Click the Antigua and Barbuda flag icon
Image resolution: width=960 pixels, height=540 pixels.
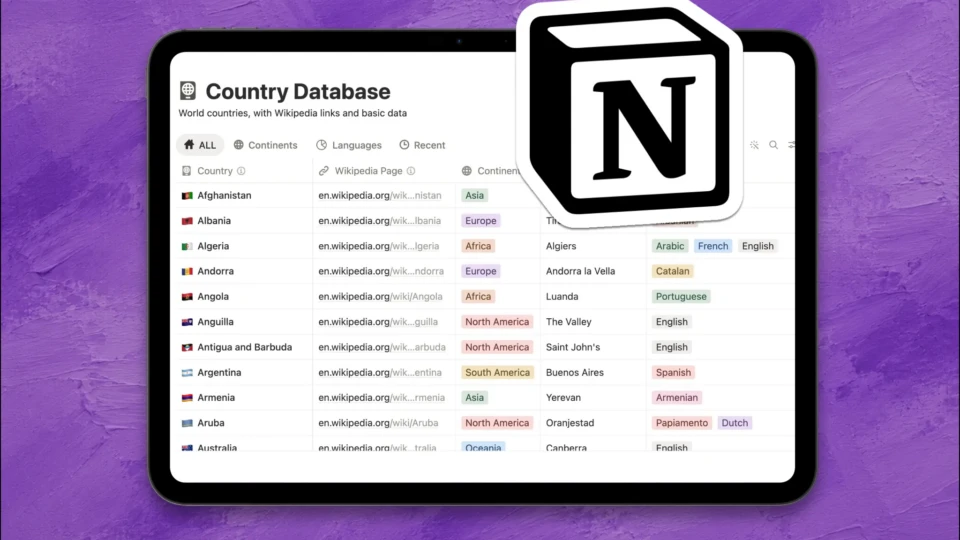[x=187, y=347]
